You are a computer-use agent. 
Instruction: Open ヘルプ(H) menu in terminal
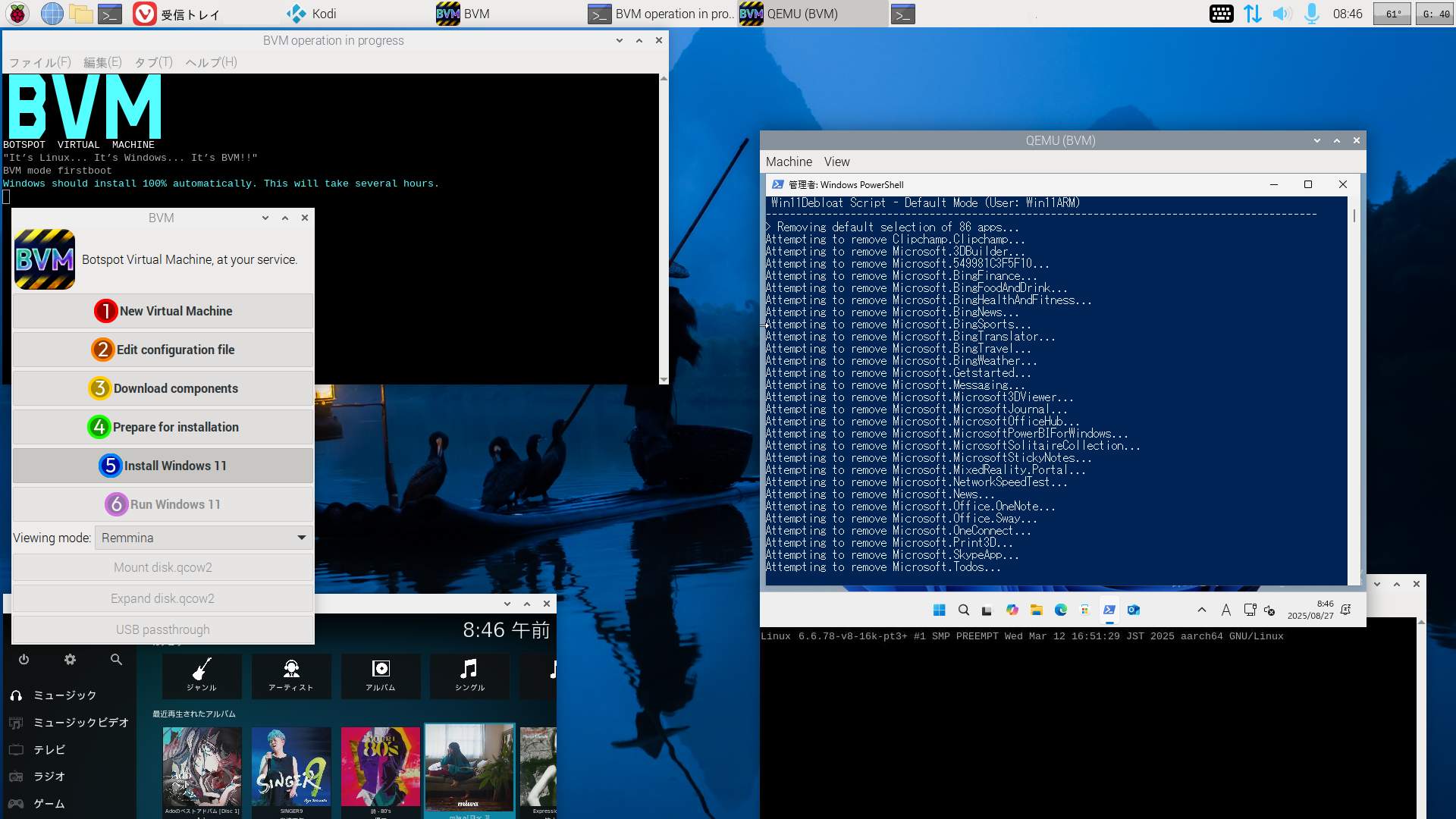pos(211,62)
